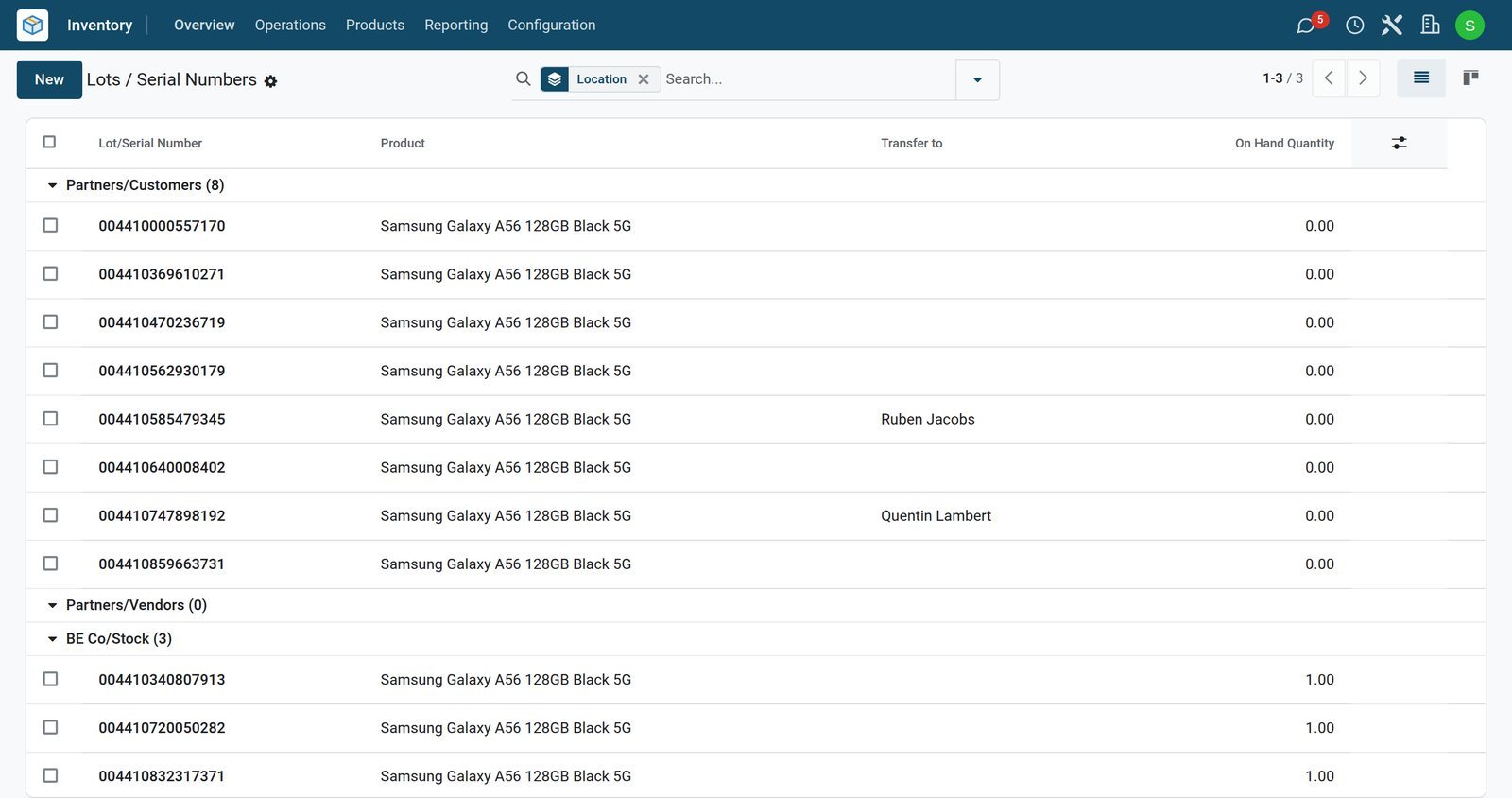The height and width of the screenshot is (798, 1512).
Task: Open the messages notification icon
Action: (1307, 26)
